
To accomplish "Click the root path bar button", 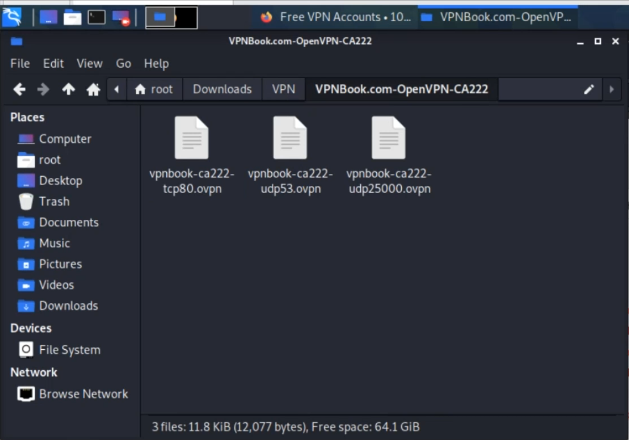I will click(154, 89).
